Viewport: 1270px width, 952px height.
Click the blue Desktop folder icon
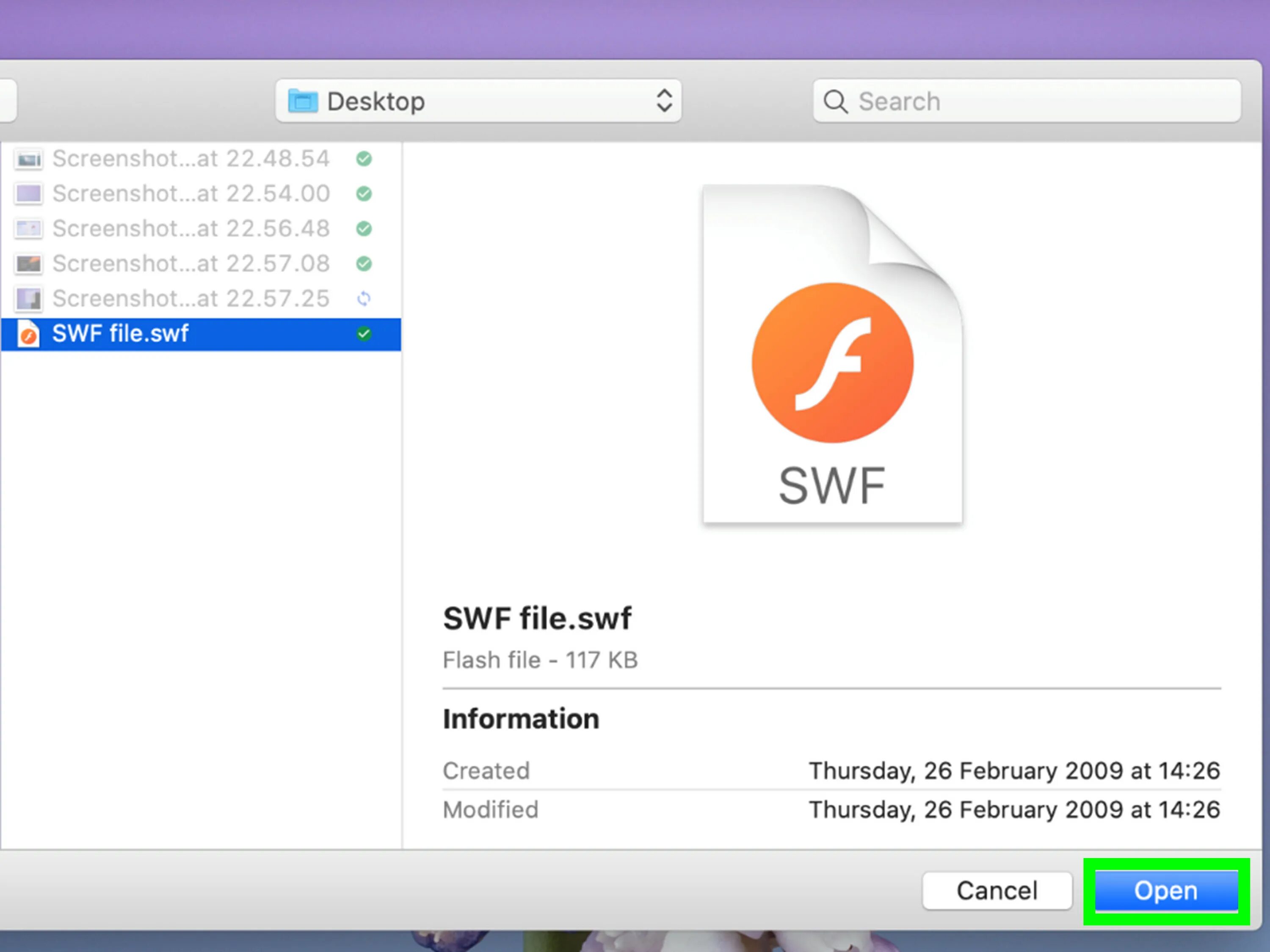click(x=303, y=102)
